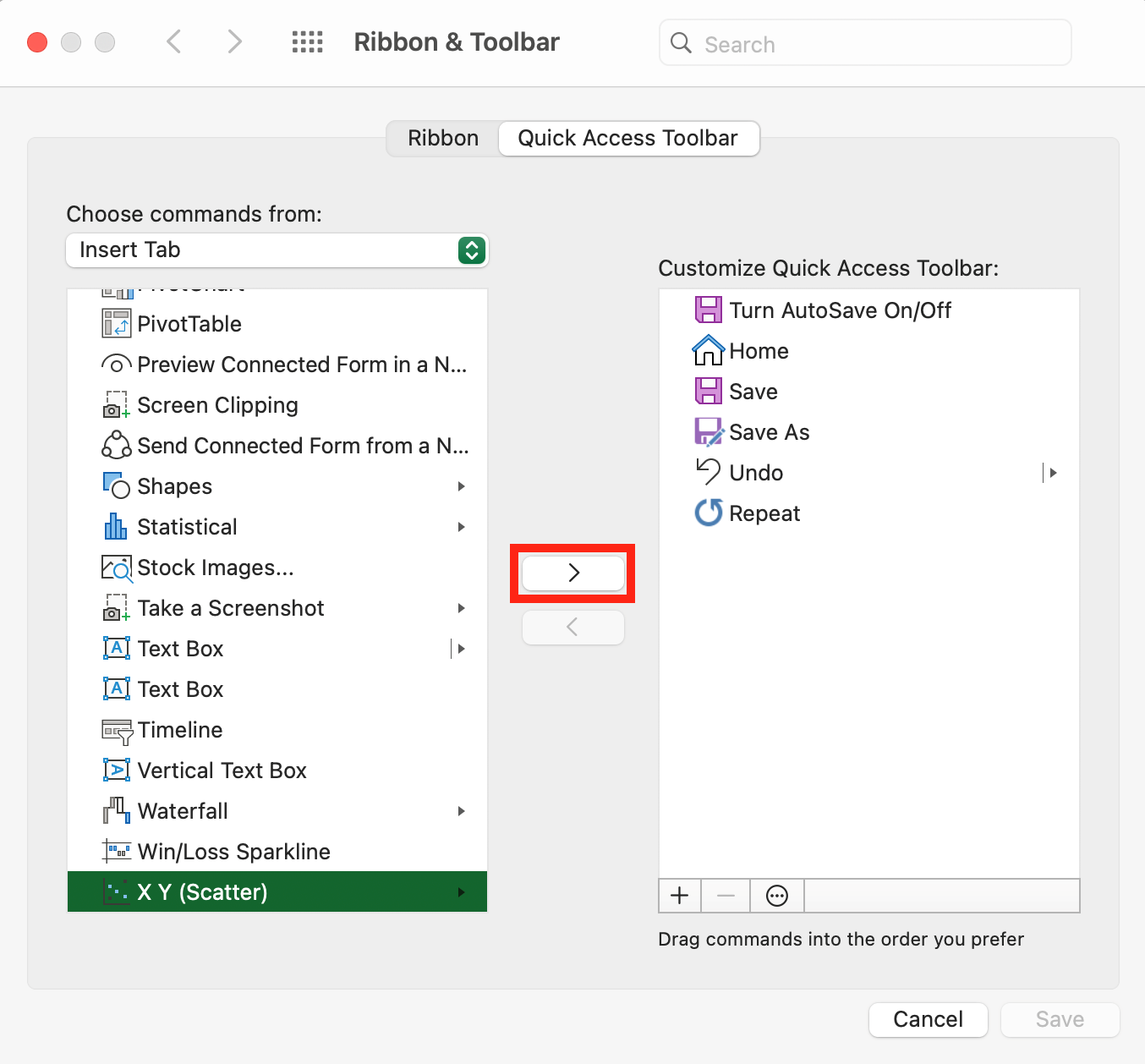Select the PivotTable command icon
1145x1064 pixels.
point(117,324)
